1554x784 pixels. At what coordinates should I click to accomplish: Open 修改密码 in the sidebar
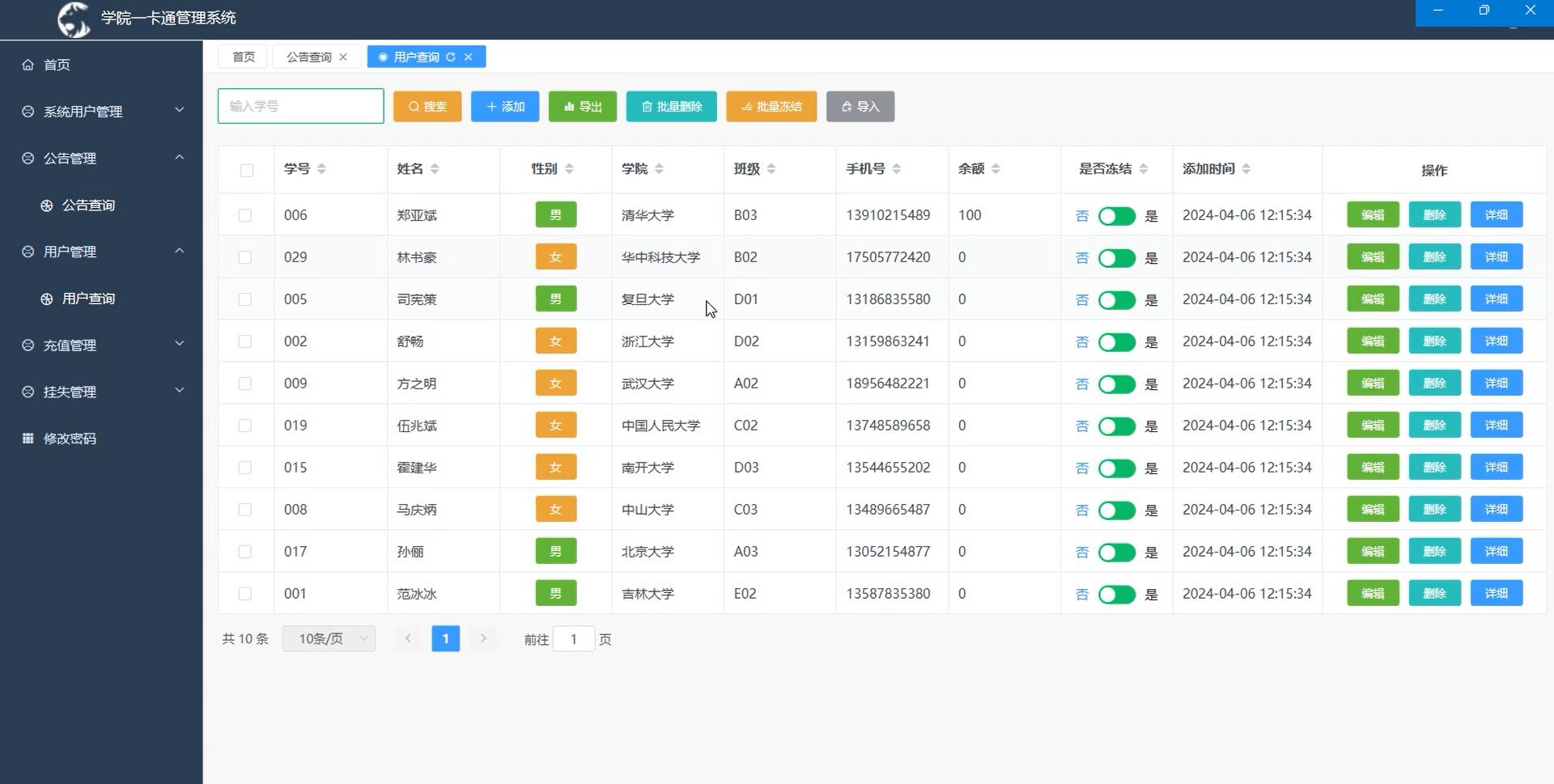(101, 439)
